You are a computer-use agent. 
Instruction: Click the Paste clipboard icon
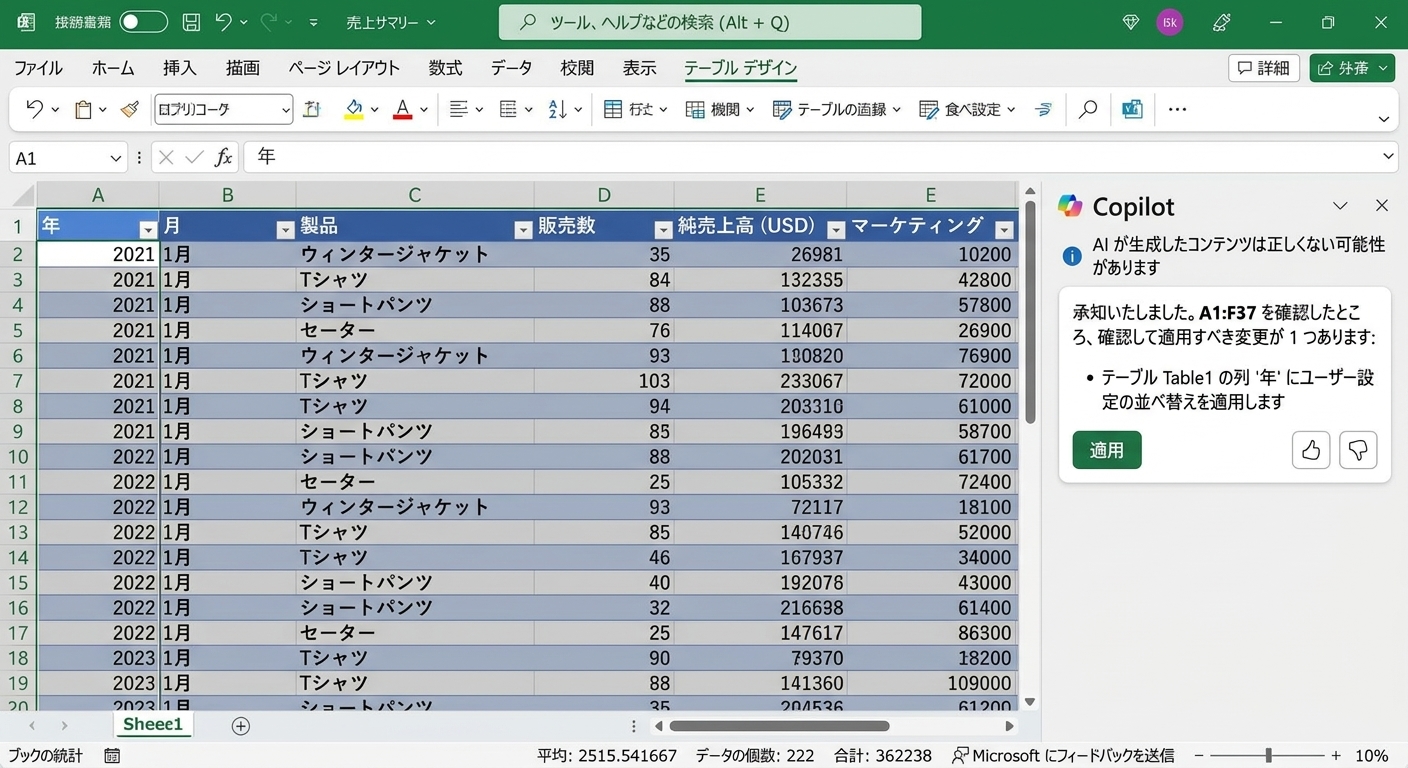coord(84,109)
